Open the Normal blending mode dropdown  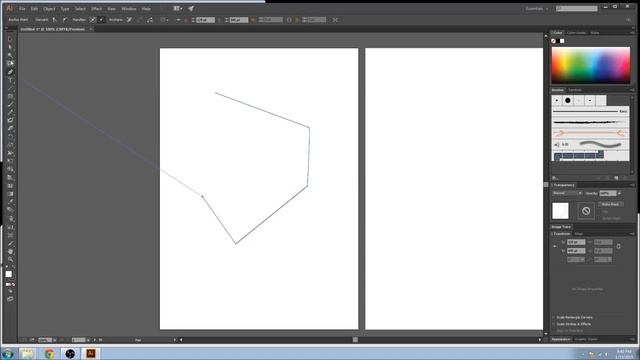click(567, 193)
